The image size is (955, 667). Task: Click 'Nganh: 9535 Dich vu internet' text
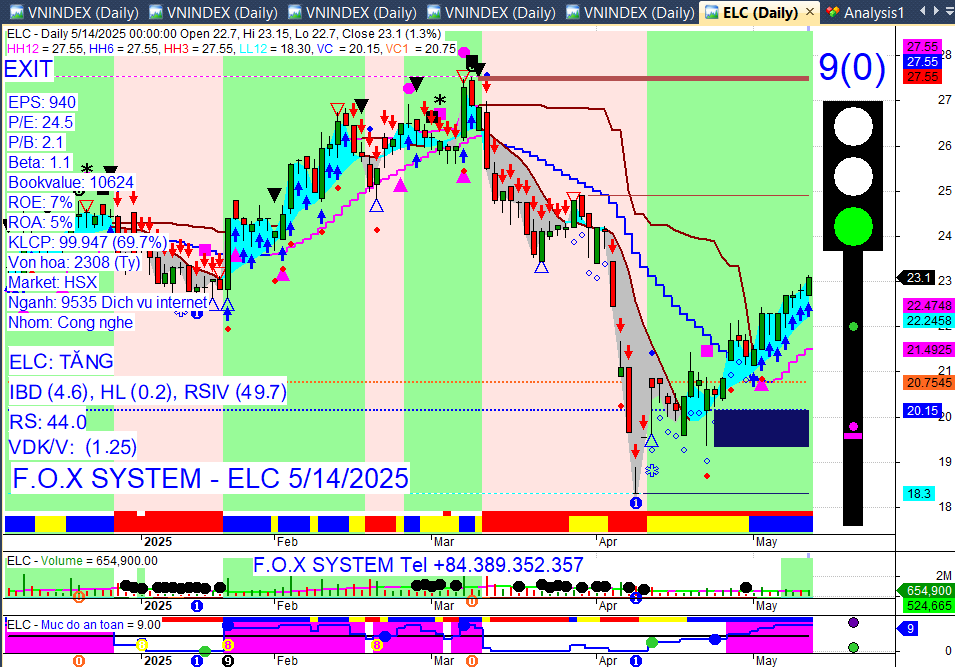tap(107, 303)
